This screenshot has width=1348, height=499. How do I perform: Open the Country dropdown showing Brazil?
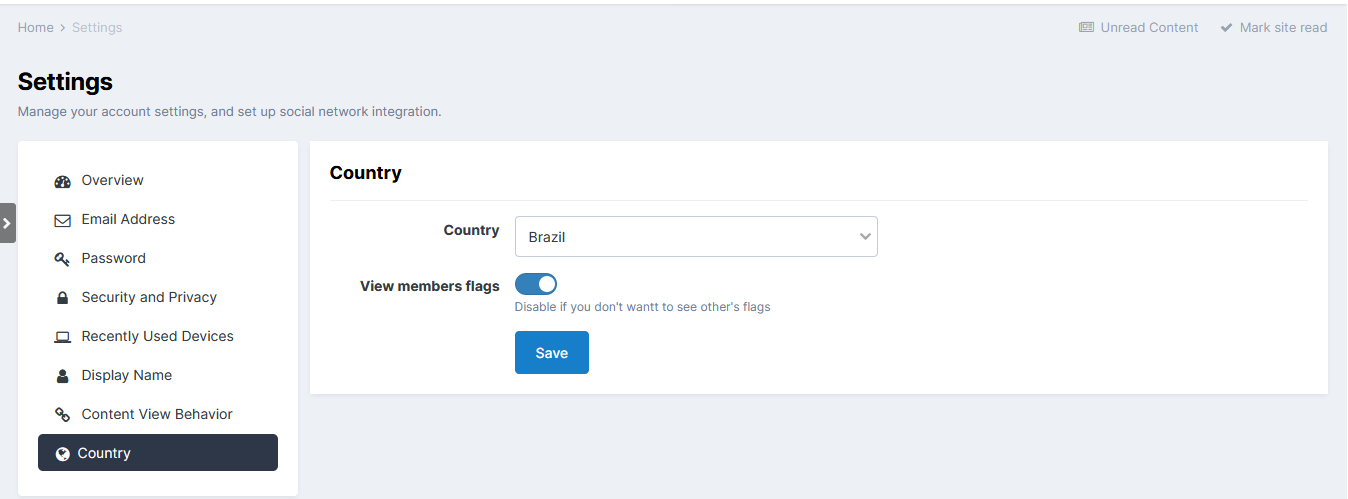click(685, 237)
